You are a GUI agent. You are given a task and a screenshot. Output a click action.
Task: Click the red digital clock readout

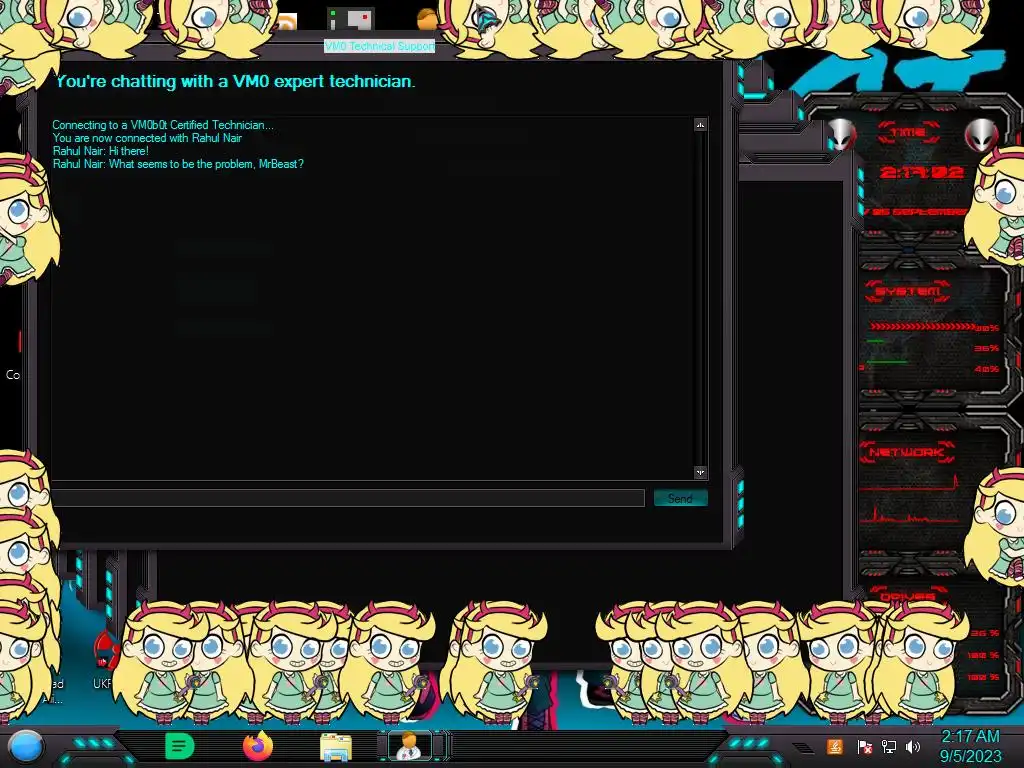point(921,172)
